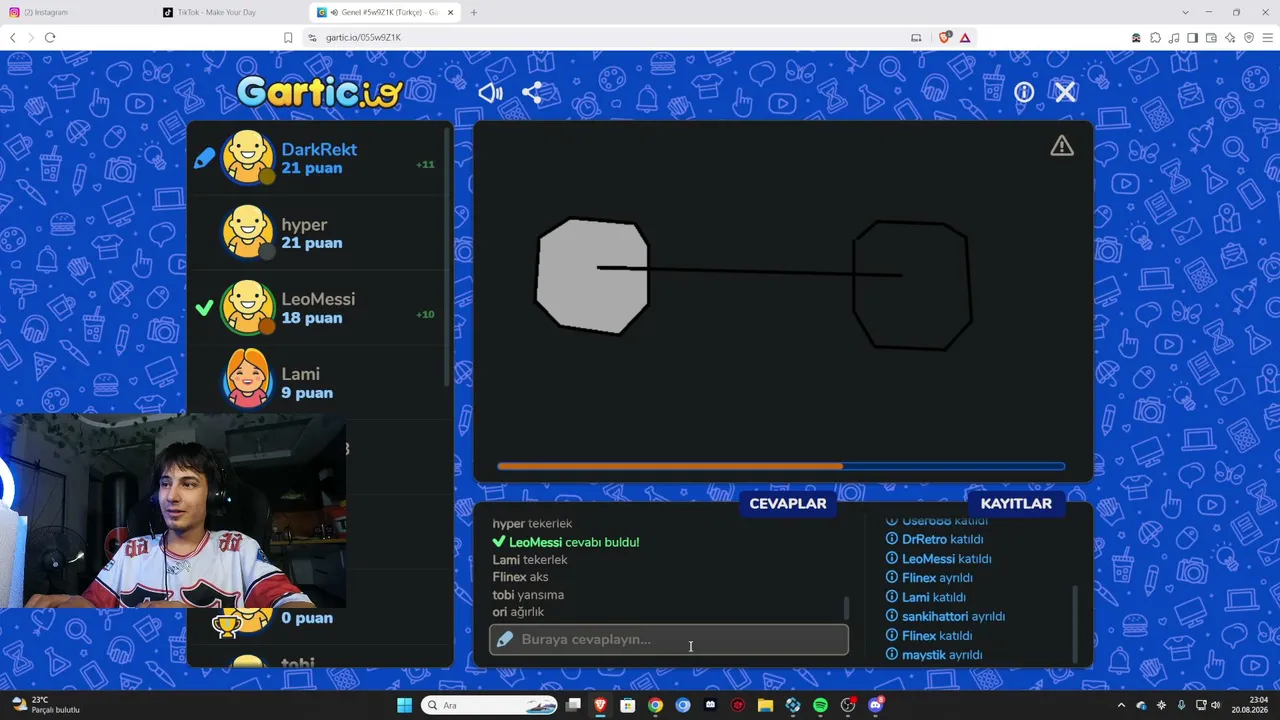This screenshot has height=720, width=1280.
Task: Open File Explorer from the taskbar
Action: pos(765,705)
